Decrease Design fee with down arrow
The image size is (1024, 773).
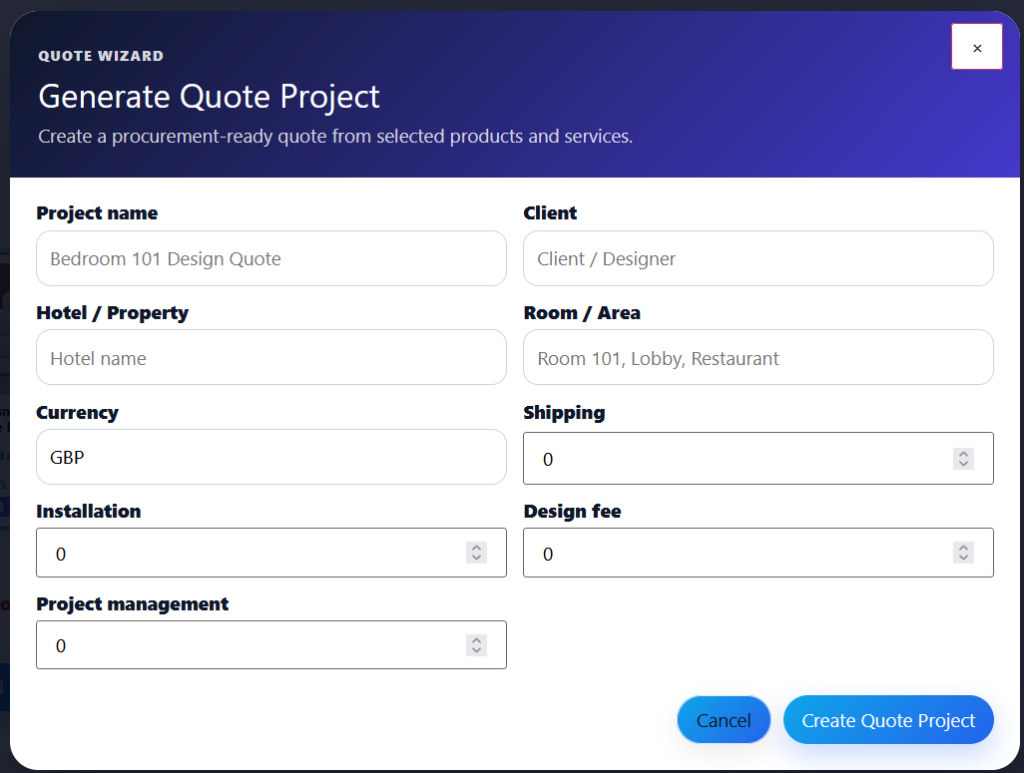click(x=963, y=558)
